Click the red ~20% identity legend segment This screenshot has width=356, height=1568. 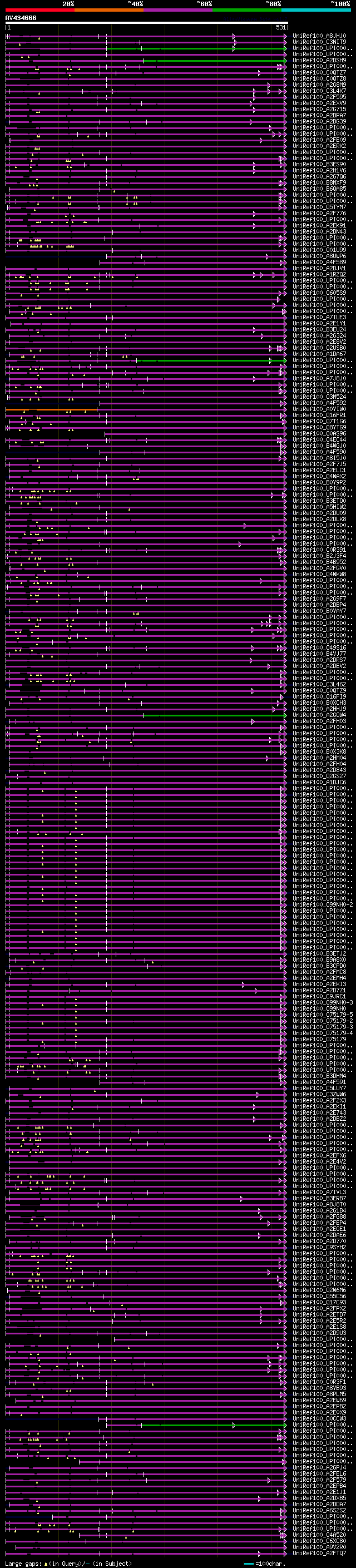point(40,11)
